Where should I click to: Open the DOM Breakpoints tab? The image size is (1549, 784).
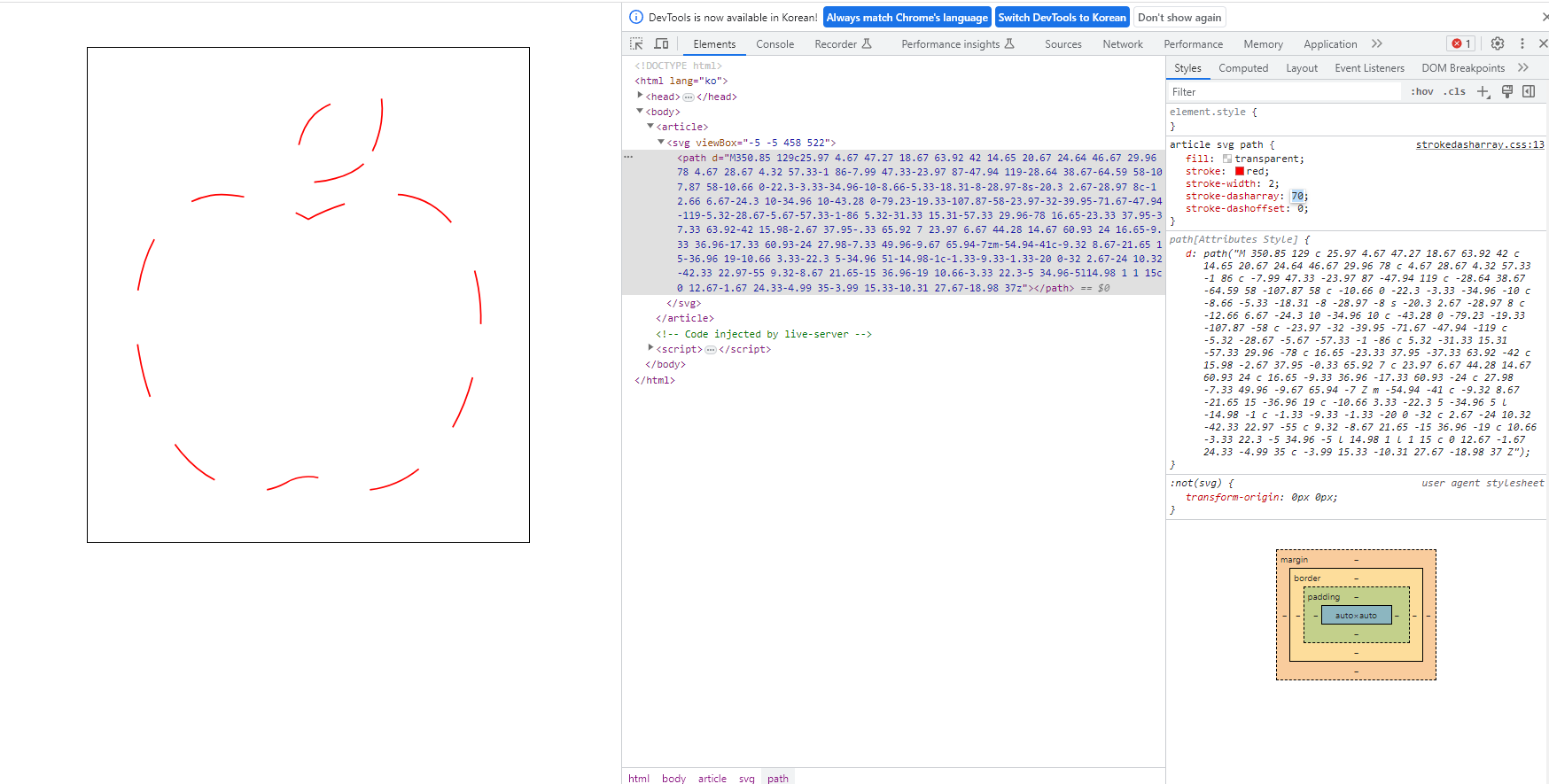point(1463,68)
